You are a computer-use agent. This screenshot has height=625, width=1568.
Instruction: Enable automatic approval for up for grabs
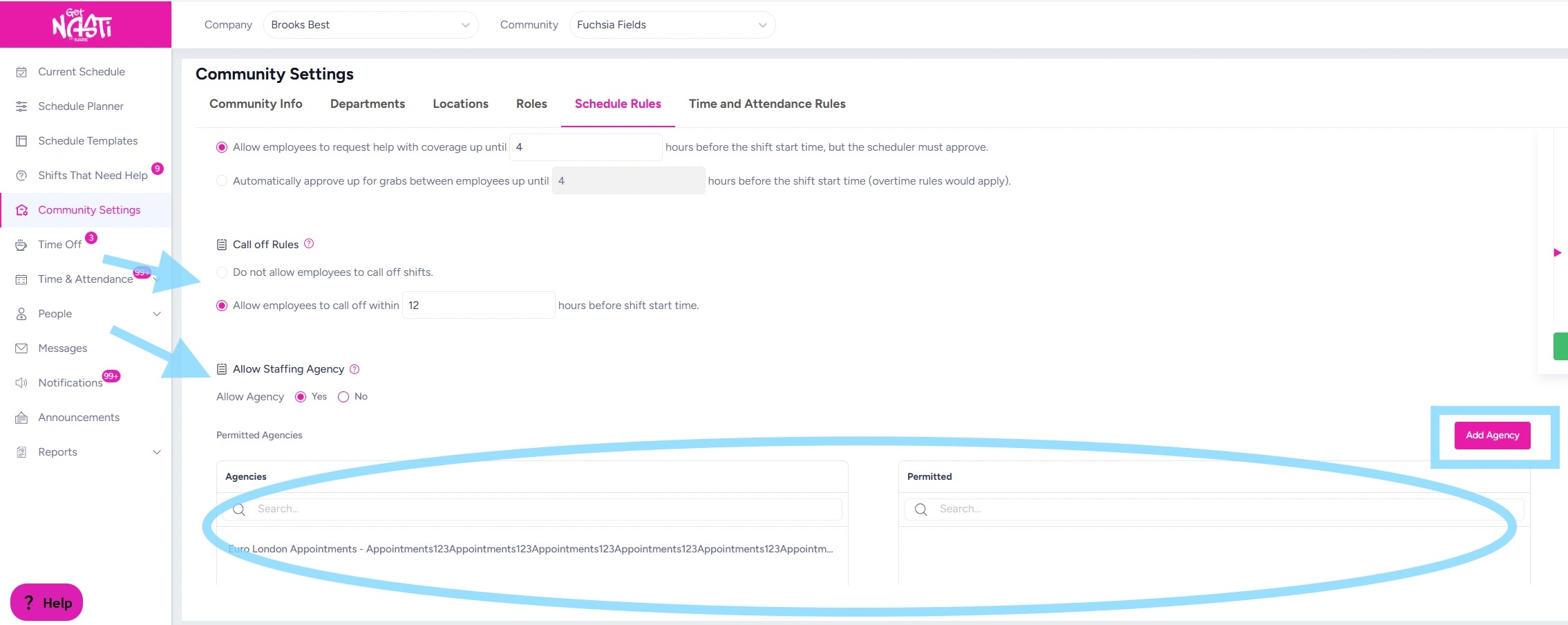[222, 181]
